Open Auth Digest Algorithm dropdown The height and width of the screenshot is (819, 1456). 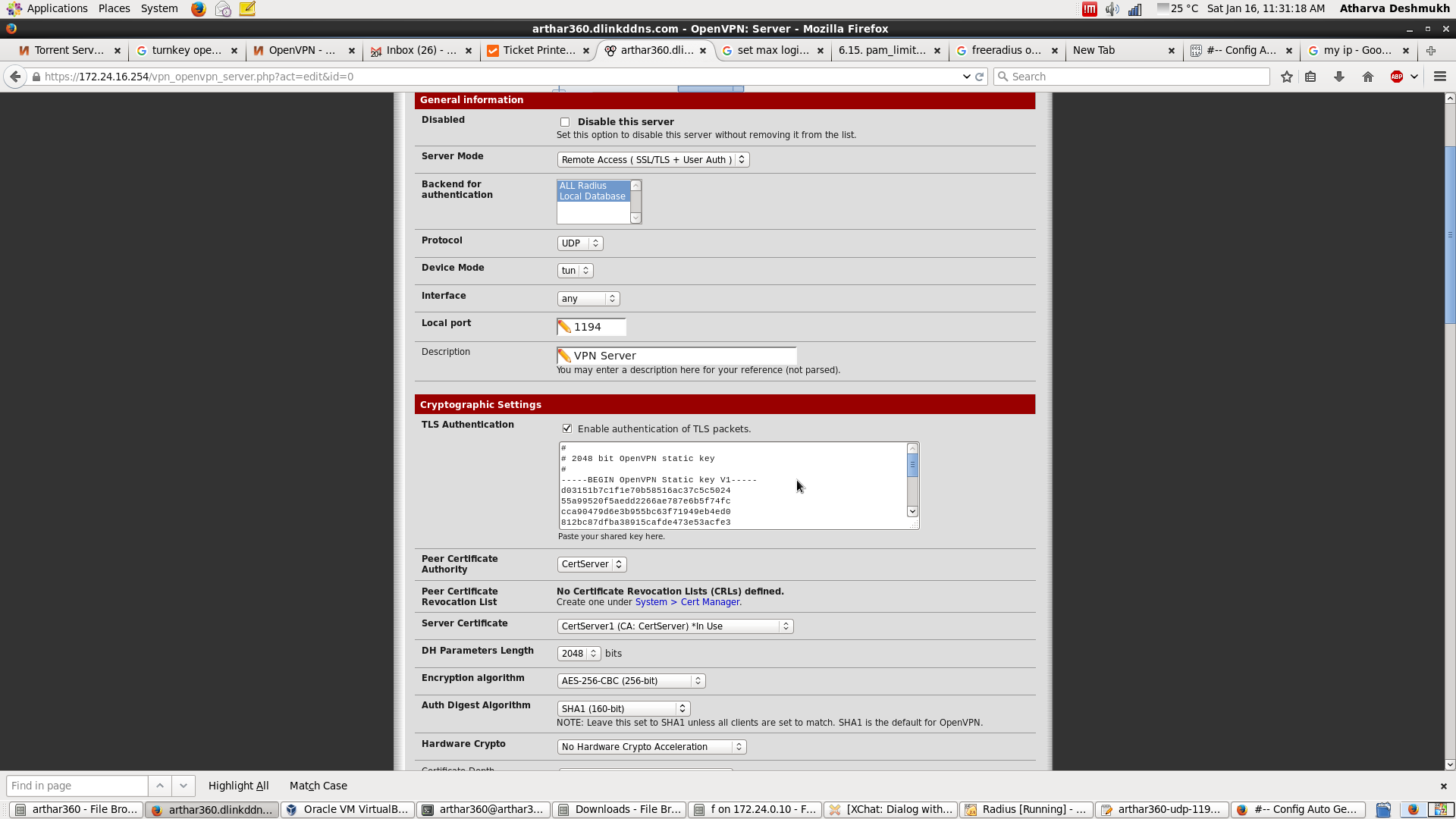tap(623, 708)
